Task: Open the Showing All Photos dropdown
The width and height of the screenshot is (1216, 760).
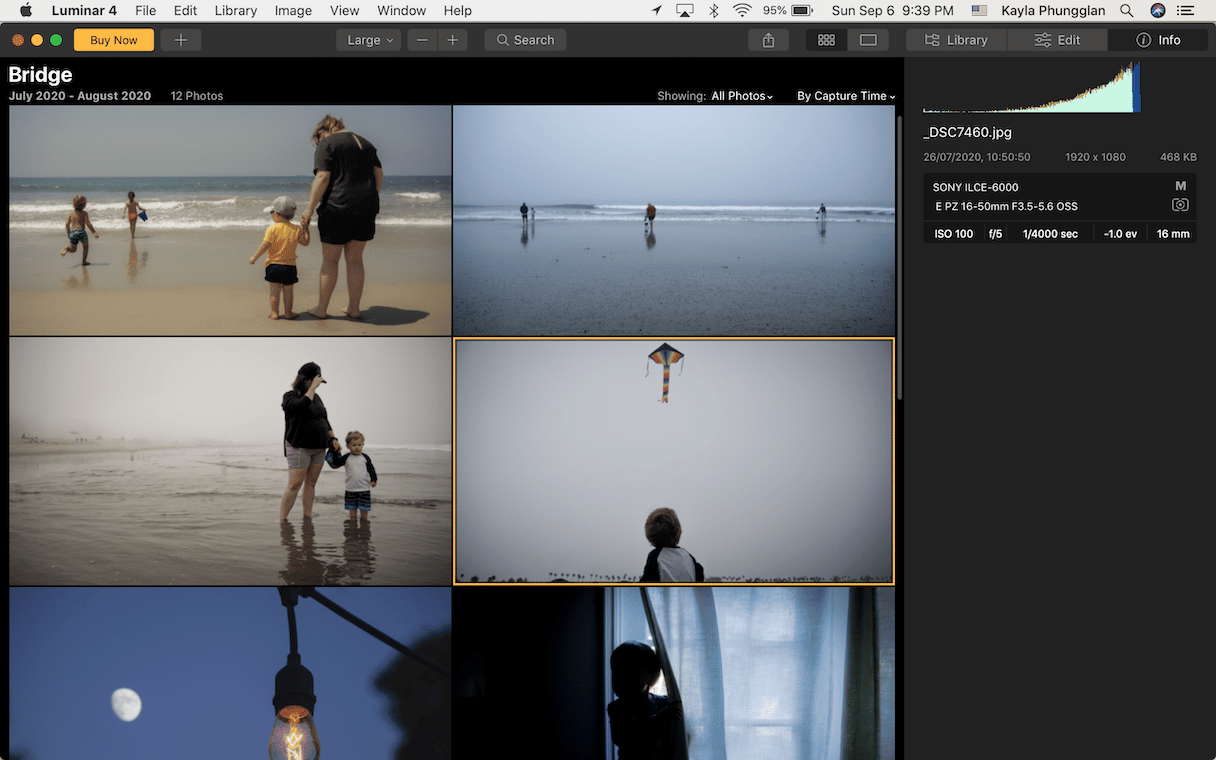Action: point(742,96)
